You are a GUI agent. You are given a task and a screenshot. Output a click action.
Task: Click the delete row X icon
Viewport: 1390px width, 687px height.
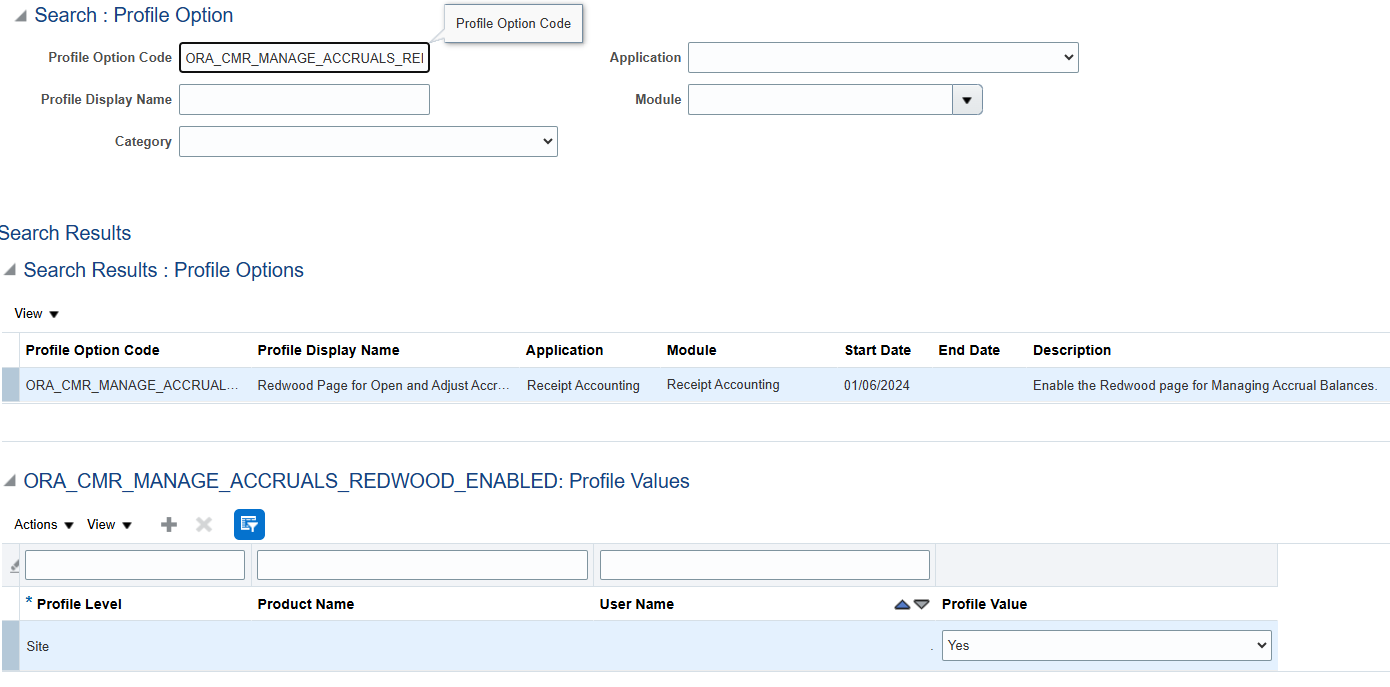coord(204,524)
